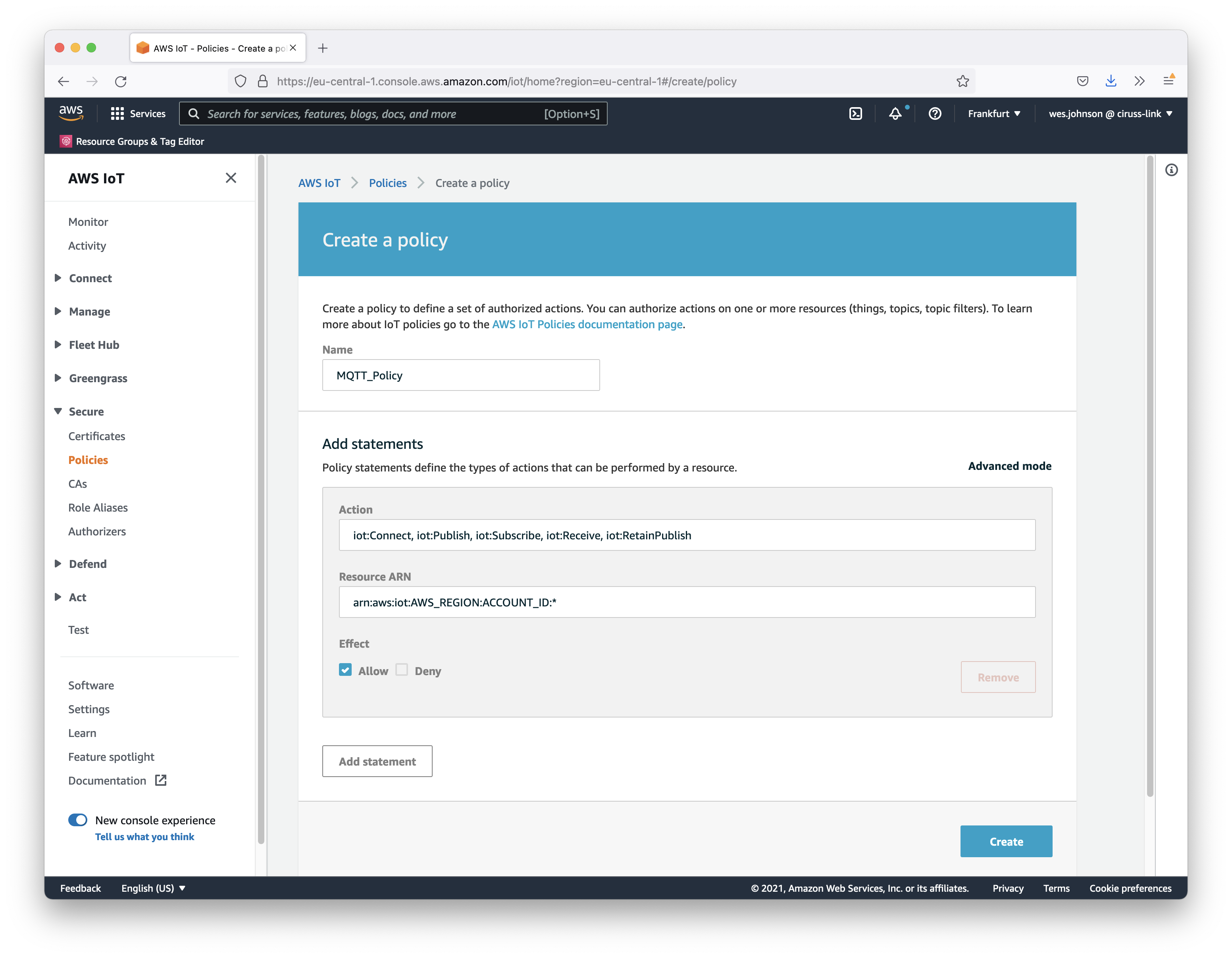
Task: Click the Create button
Action: tap(1006, 841)
